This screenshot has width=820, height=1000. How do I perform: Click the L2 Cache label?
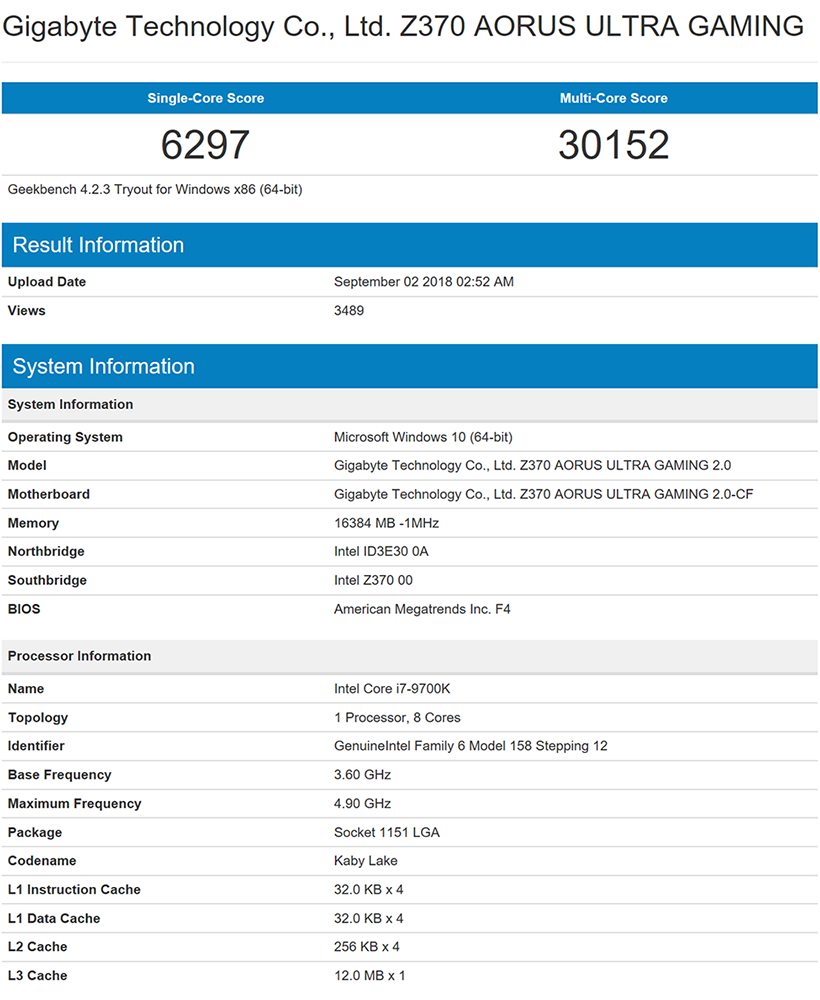coord(37,947)
